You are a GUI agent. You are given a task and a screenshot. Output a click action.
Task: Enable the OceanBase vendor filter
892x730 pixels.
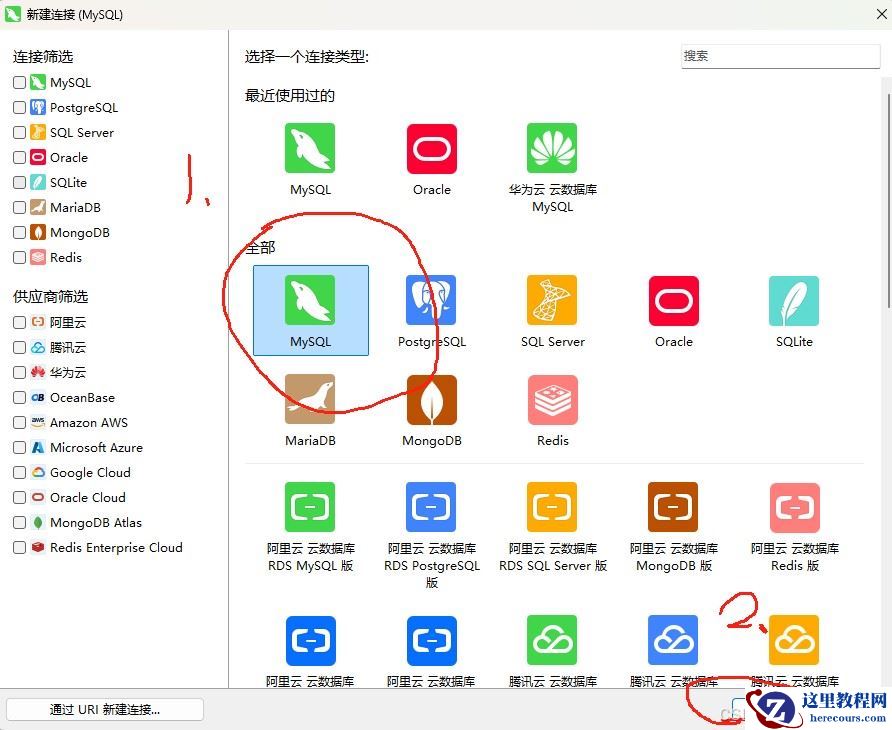[x=19, y=398]
